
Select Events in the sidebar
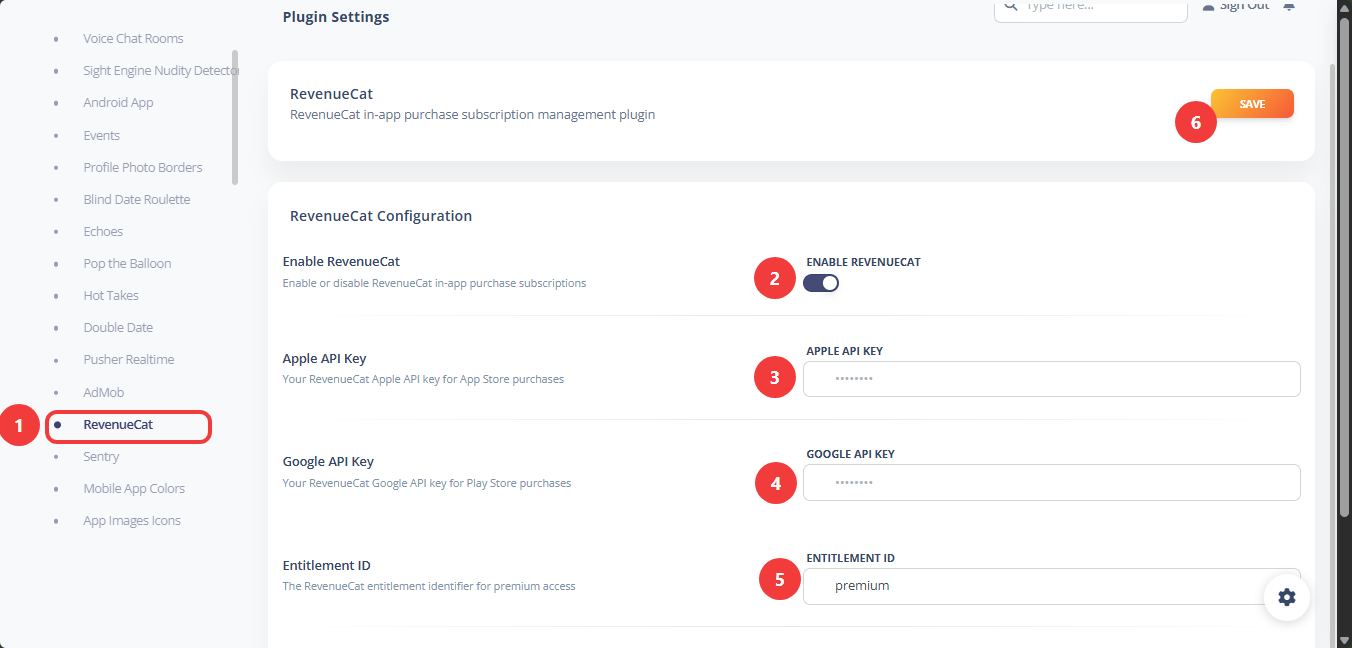(101, 135)
